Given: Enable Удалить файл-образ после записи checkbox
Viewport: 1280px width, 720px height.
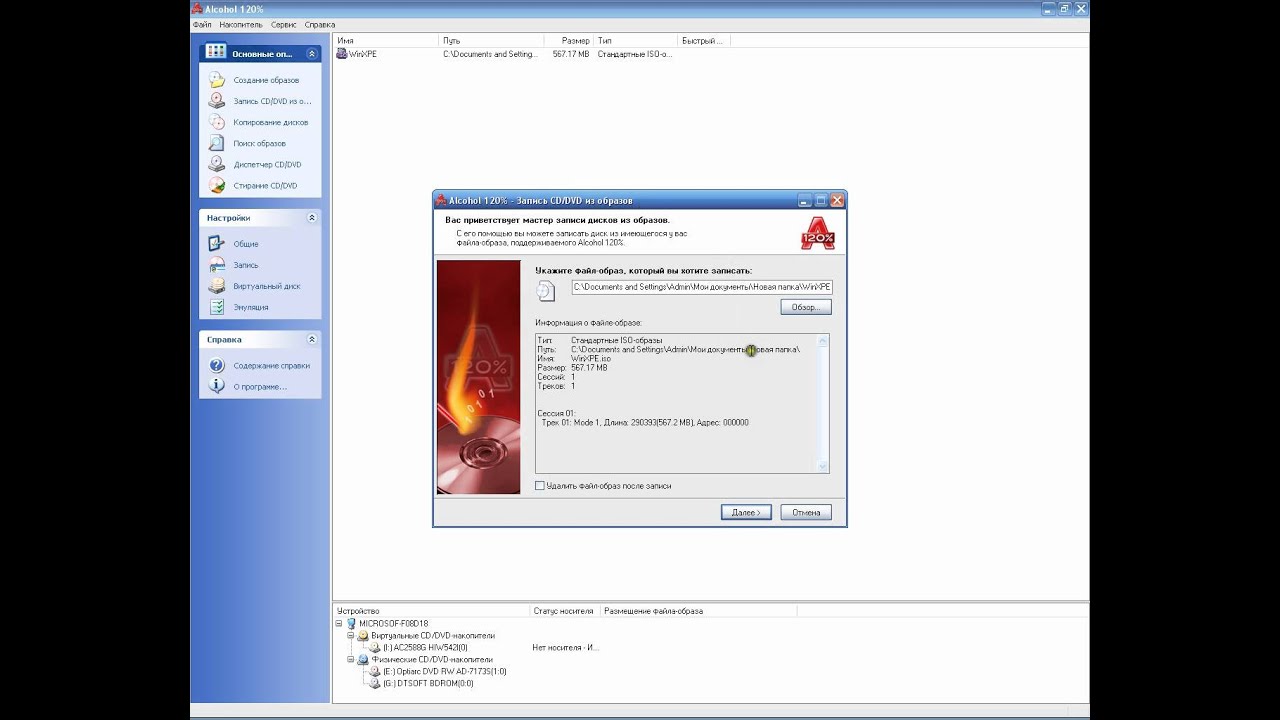Looking at the screenshot, I should [540, 486].
